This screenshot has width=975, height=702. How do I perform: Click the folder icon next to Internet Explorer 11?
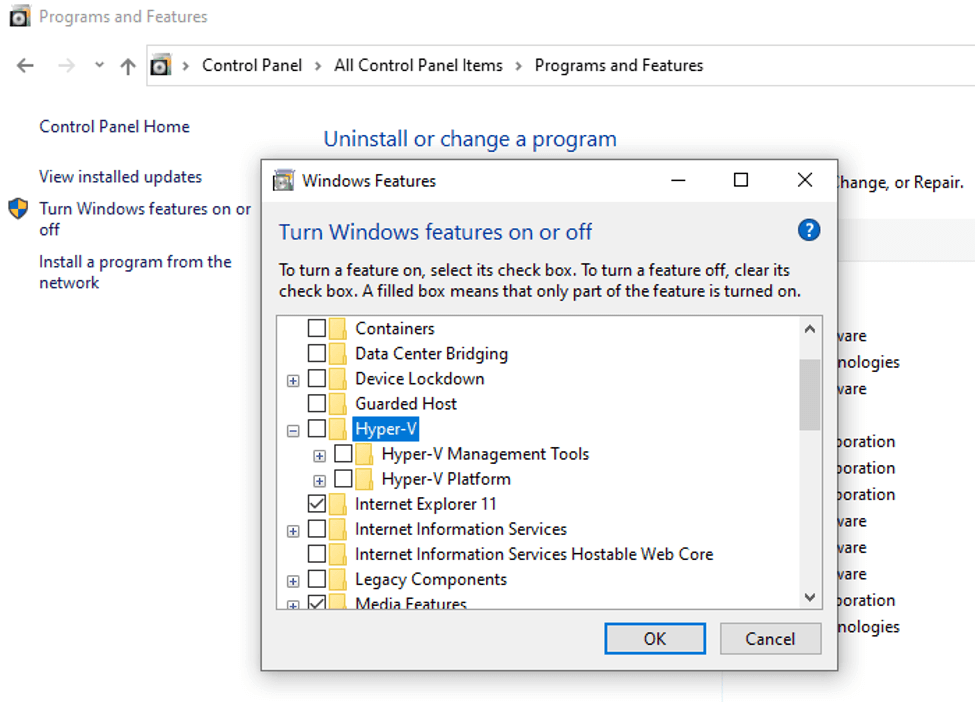coord(337,504)
